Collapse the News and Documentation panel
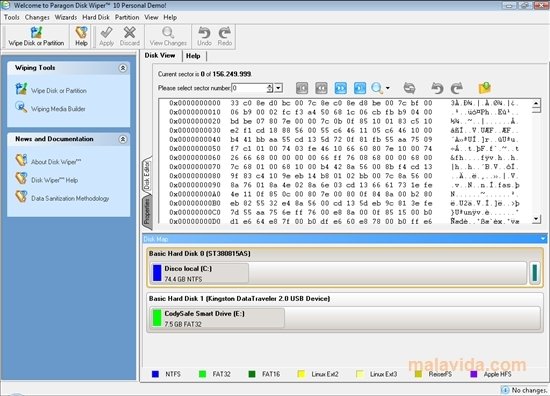 (x=122, y=139)
